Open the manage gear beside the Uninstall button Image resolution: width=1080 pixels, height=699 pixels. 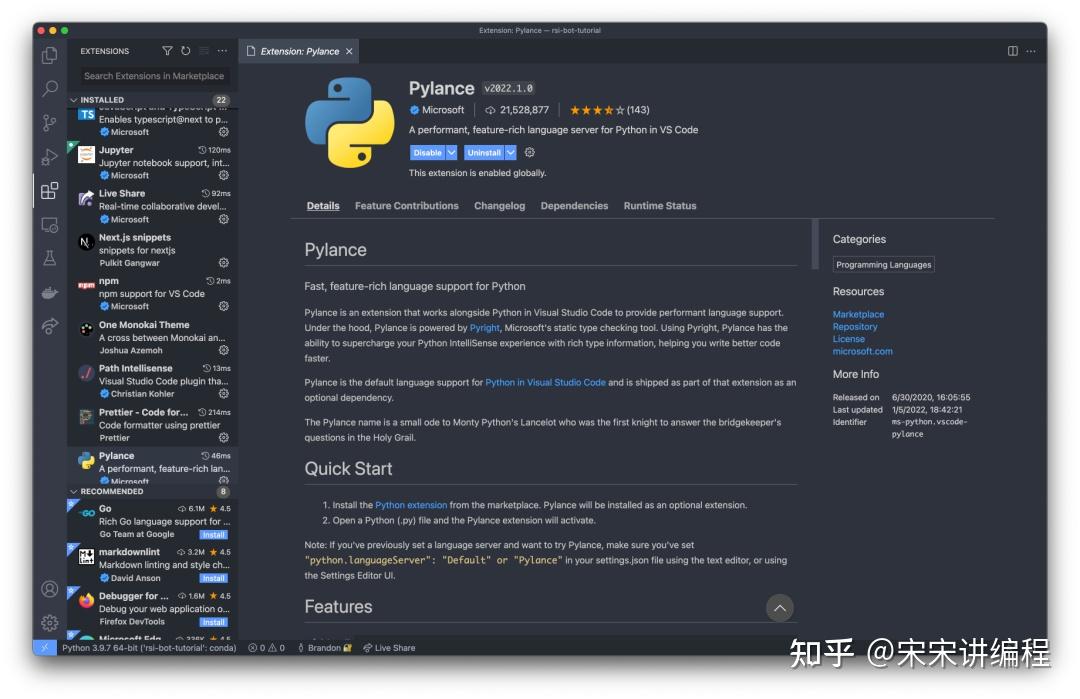[x=529, y=152]
